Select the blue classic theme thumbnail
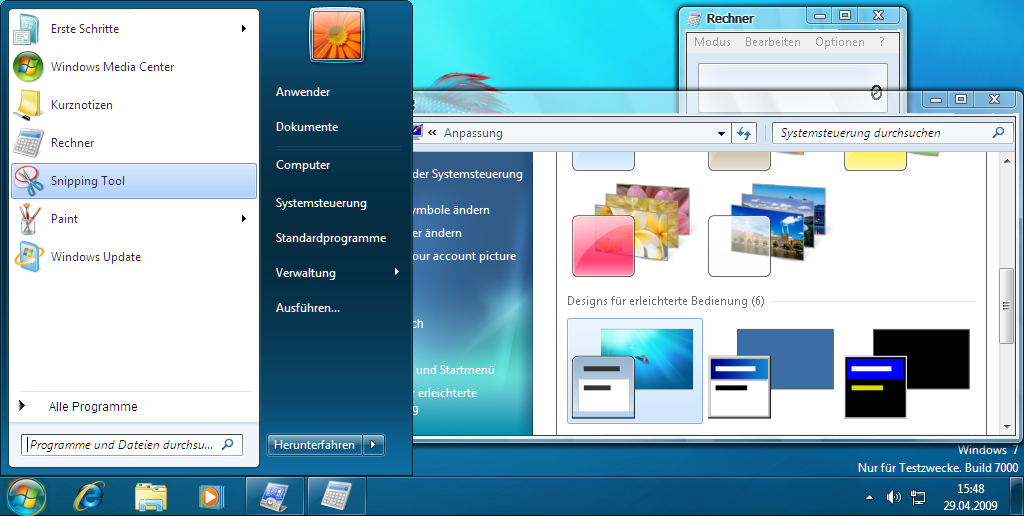Screen dimensions: 1024x516 click(771, 372)
